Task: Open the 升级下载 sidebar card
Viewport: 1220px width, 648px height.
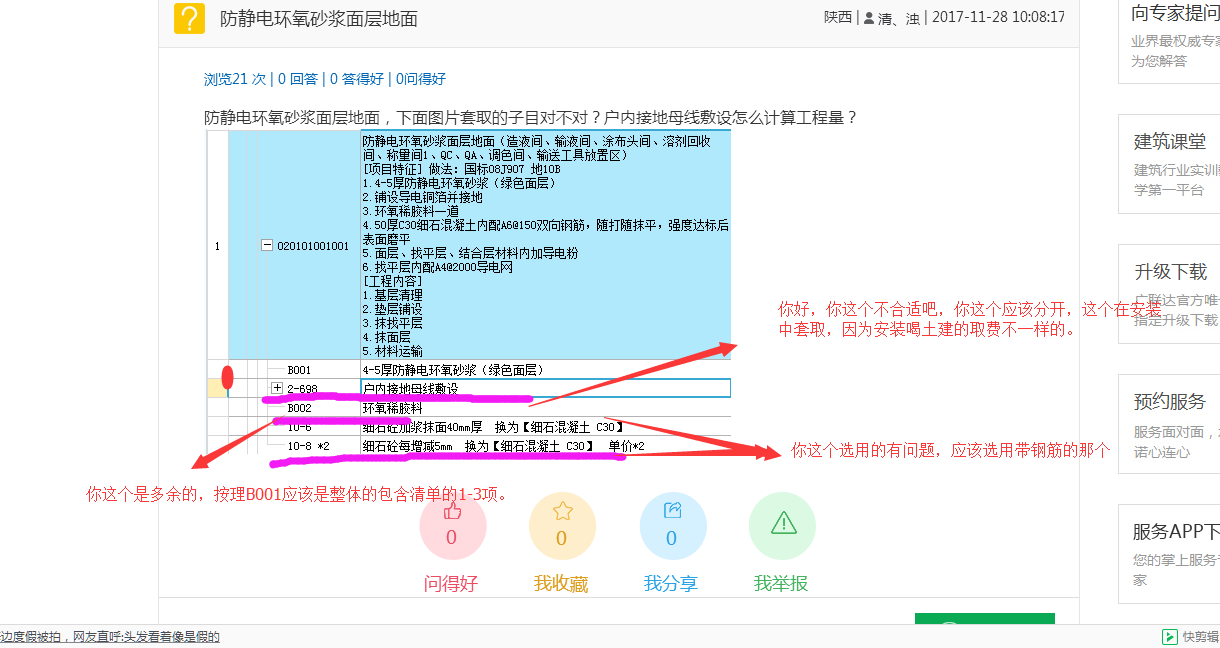Action: 1169,294
